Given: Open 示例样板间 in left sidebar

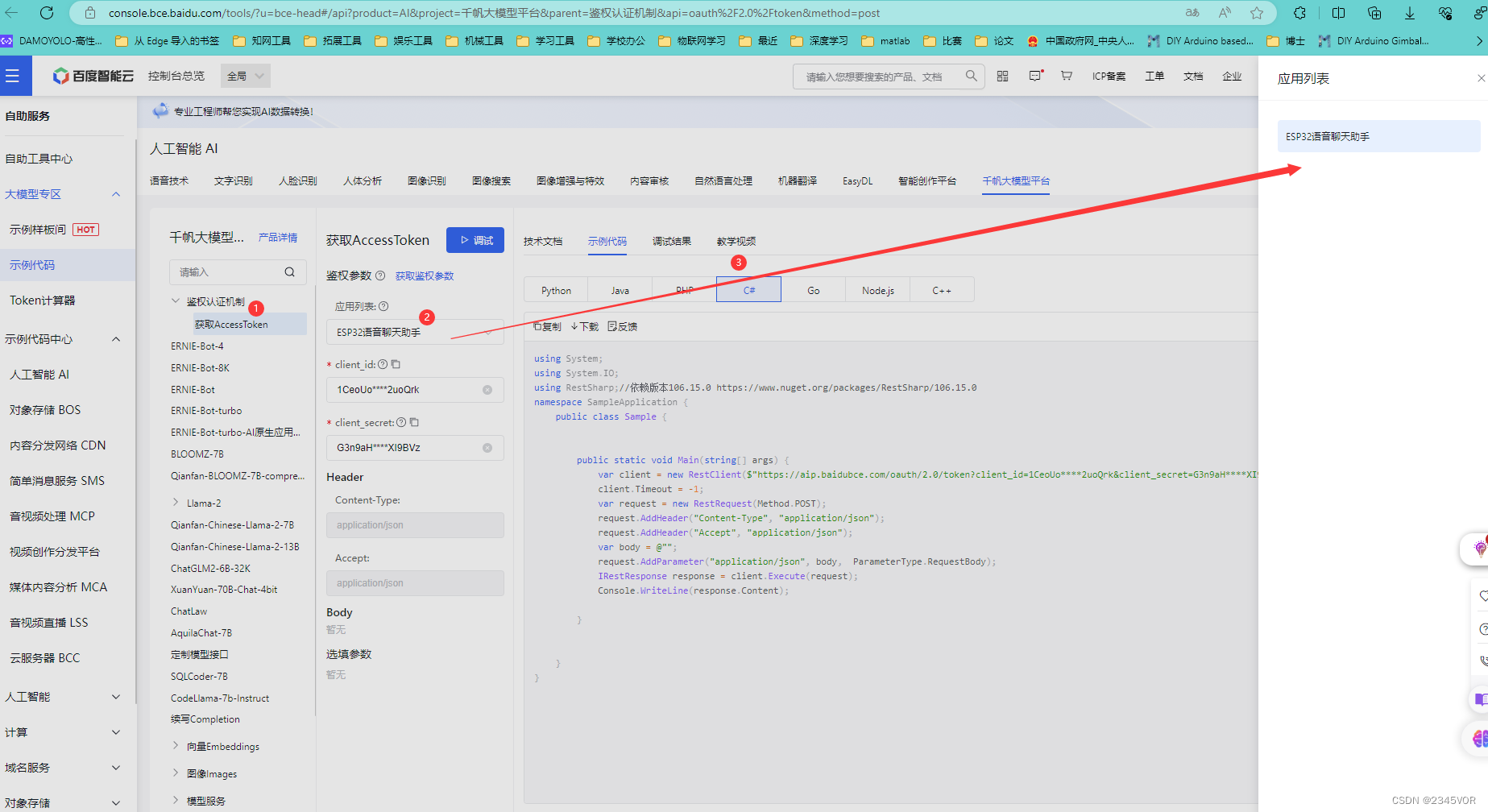Looking at the screenshot, I should click(x=38, y=230).
